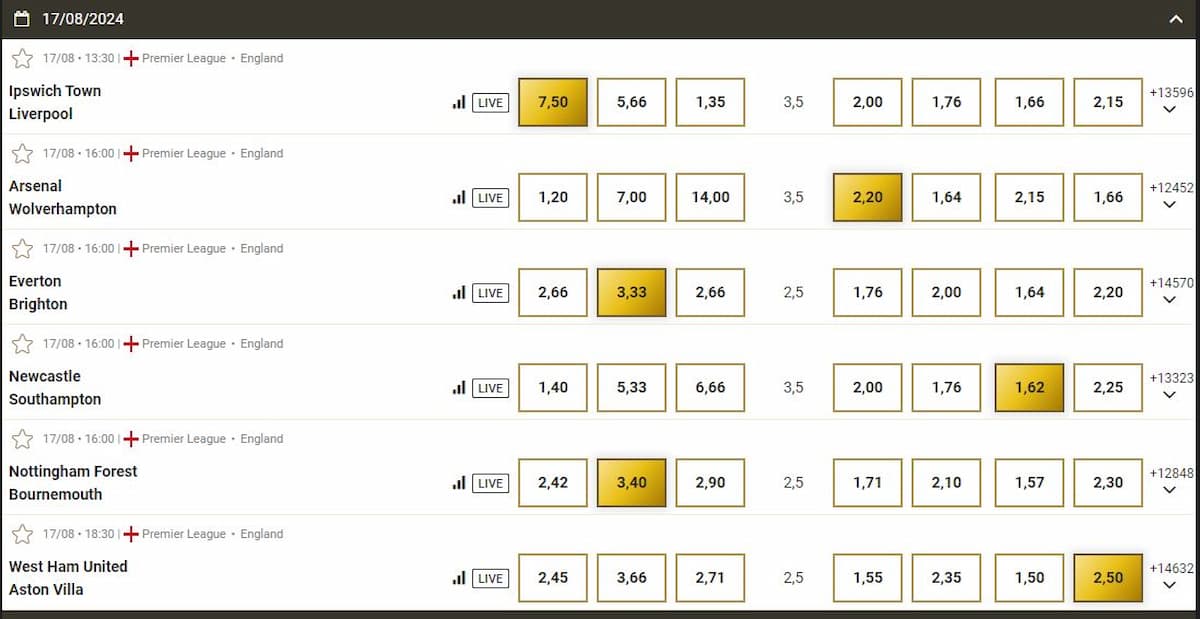Click LIVE badge for Arsenal vs Wolverhampton
The height and width of the screenshot is (619, 1200).
(x=490, y=198)
